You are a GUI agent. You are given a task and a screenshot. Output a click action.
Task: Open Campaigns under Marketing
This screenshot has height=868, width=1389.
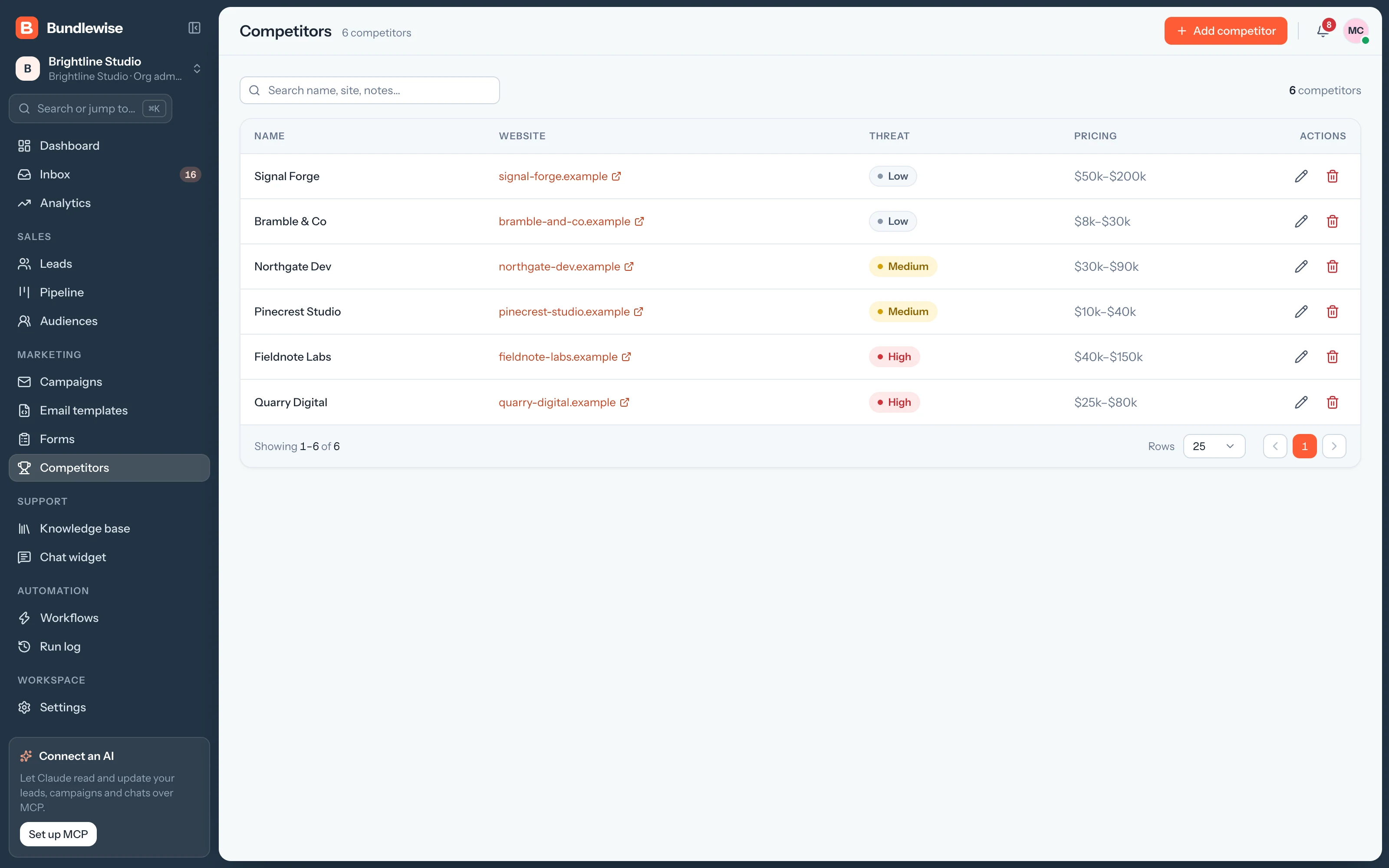click(x=109, y=382)
